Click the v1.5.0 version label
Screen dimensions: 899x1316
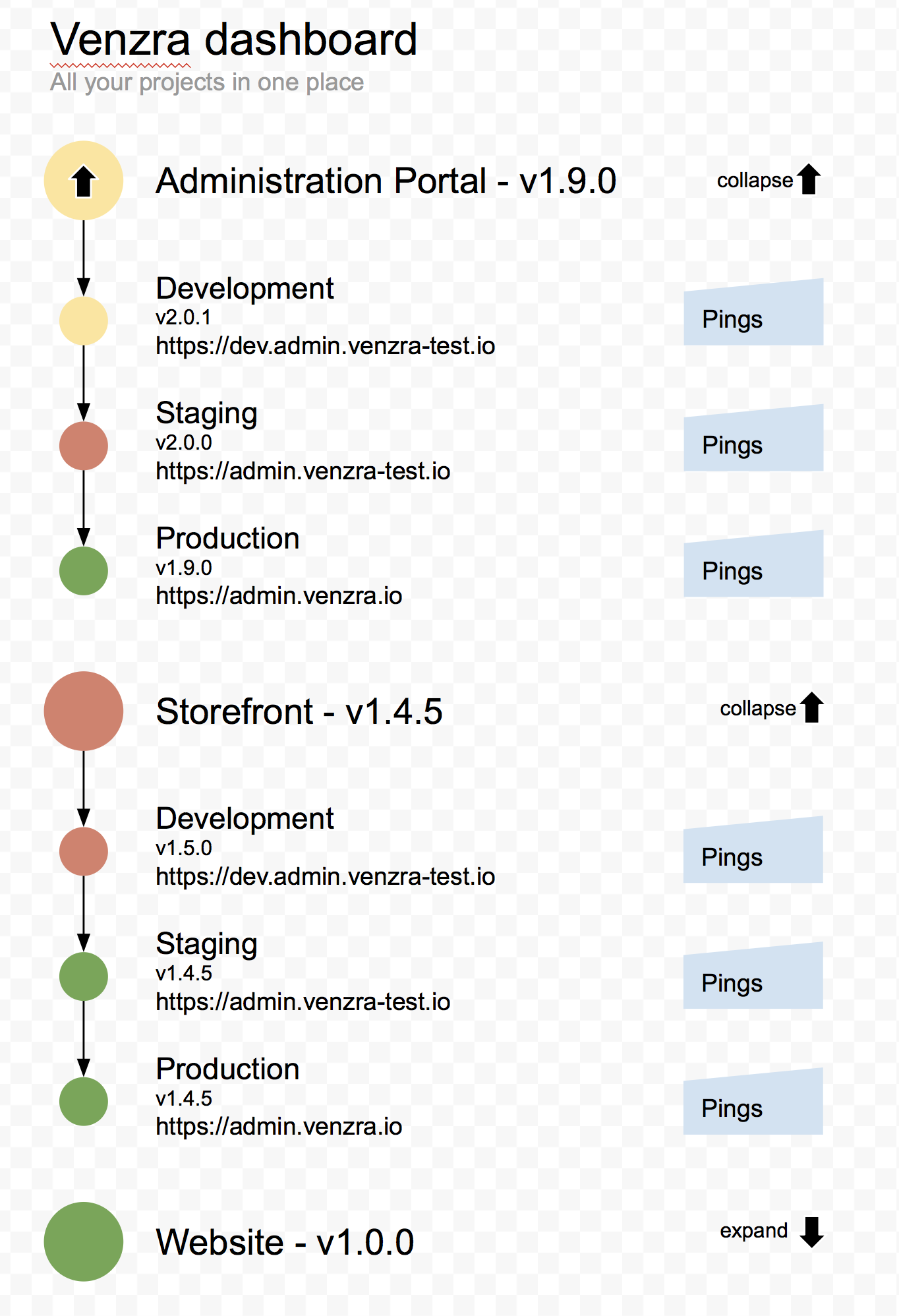(x=184, y=848)
